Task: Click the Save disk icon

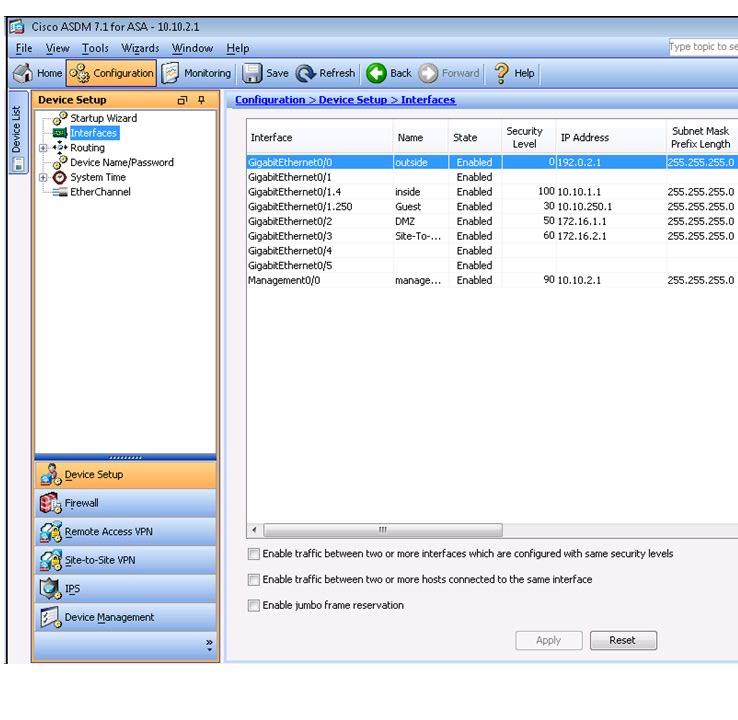Action: pyautogui.click(x=253, y=73)
